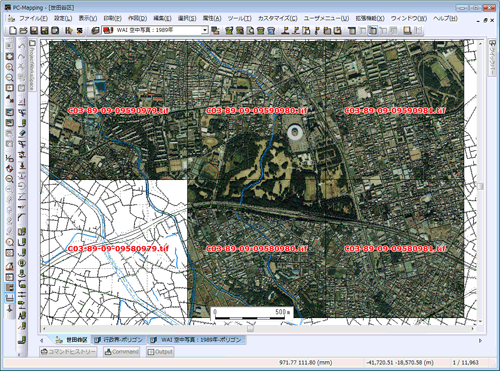
Task: Click the コマンドヒストリー button
Action: point(68,352)
